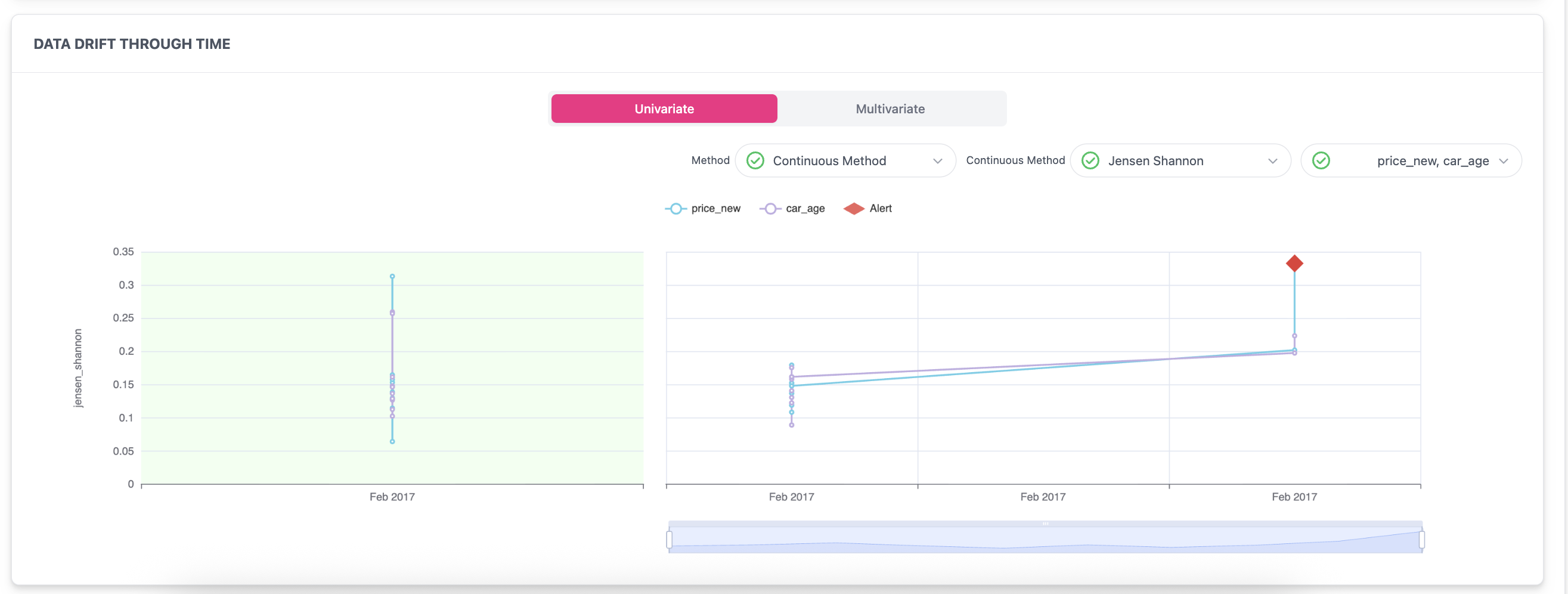Image resolution: width=1568 pixels, height=594 pixels.
Task: Click the right handle of the zoom slider
Action: pyautogui.click(x=1421, y=539)
